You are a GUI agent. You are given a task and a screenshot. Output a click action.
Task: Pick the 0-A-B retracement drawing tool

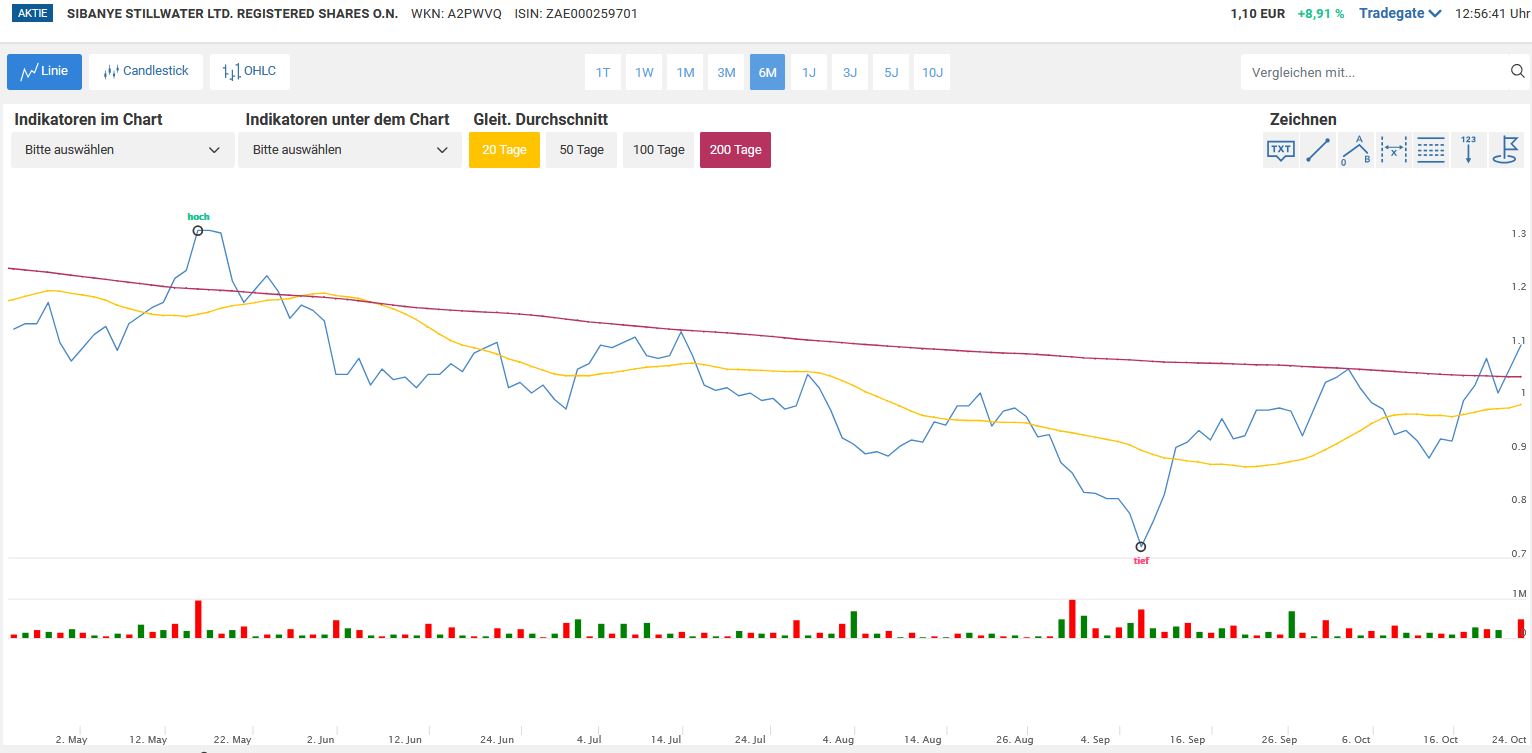point(1356,150)
